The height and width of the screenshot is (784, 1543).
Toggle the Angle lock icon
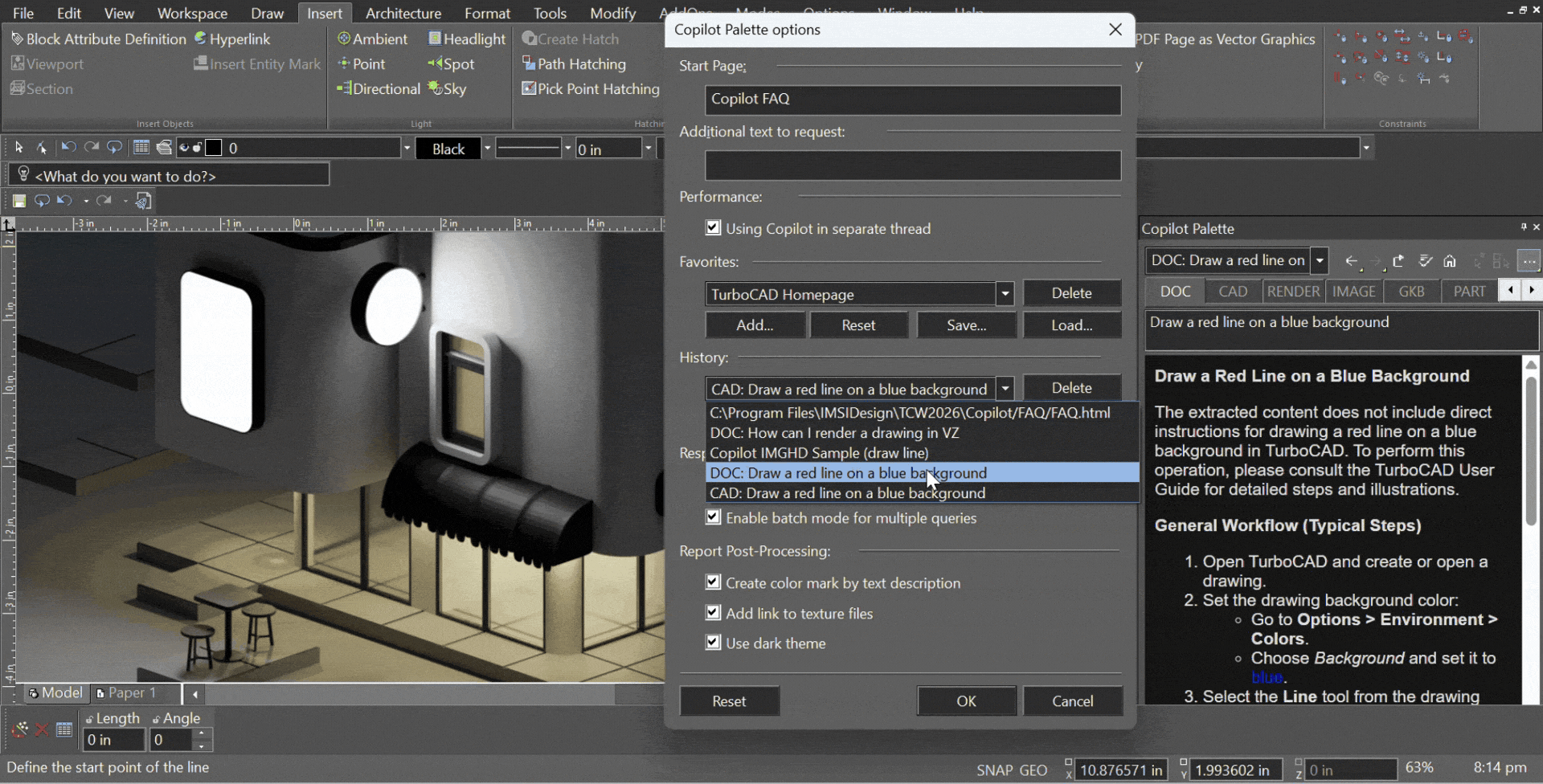click(x=156, y=719)
